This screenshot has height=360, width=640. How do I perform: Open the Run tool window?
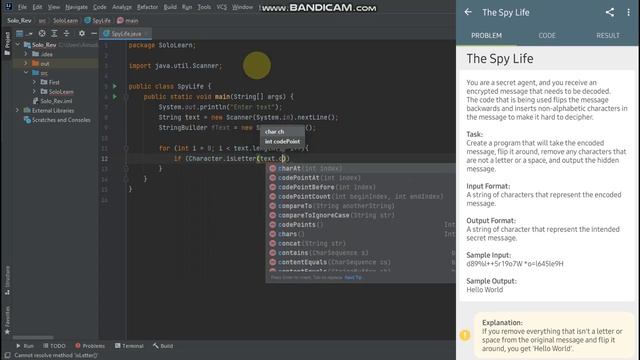point(24,346)
